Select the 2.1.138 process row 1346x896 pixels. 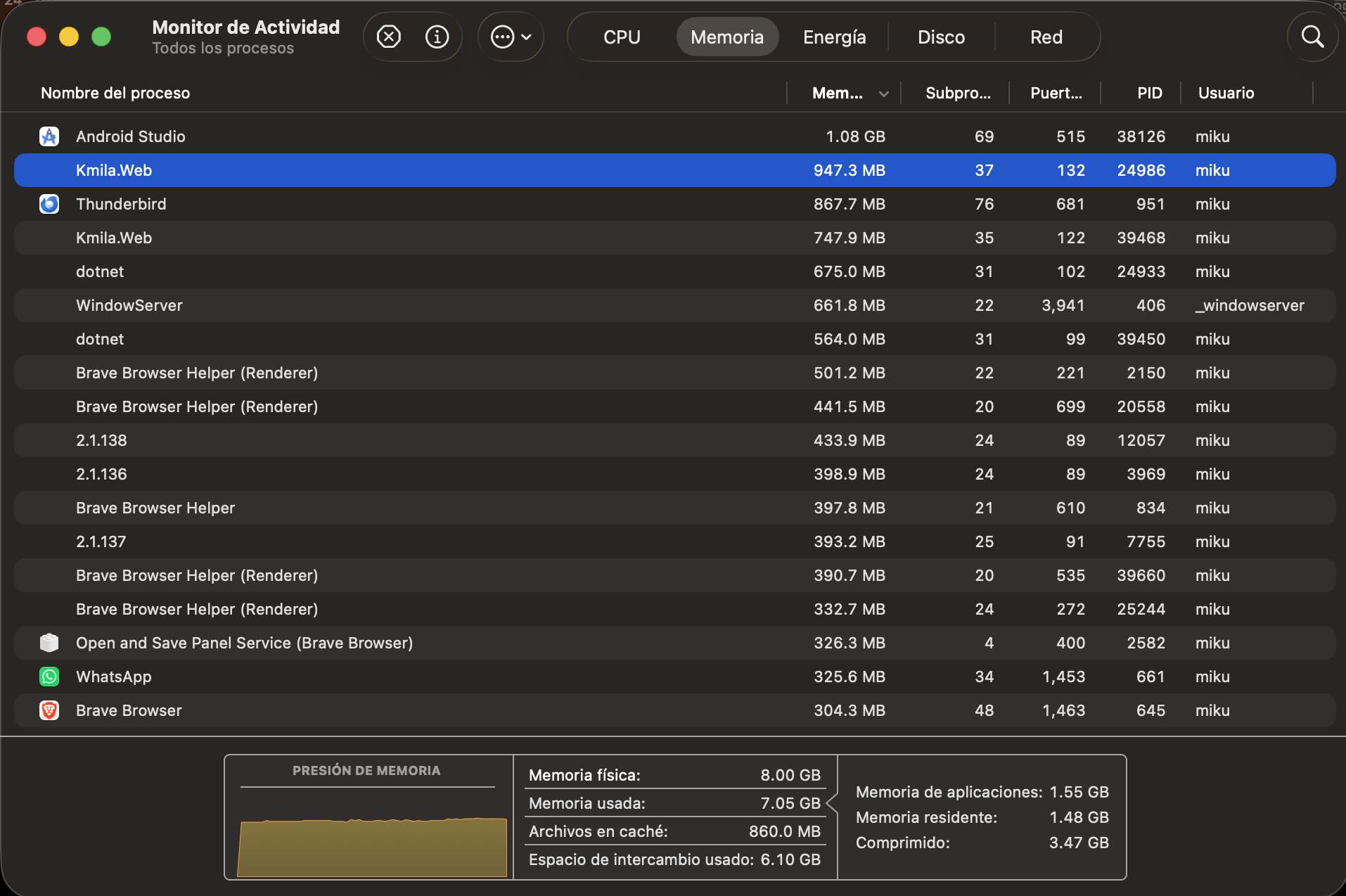(675, 440)
